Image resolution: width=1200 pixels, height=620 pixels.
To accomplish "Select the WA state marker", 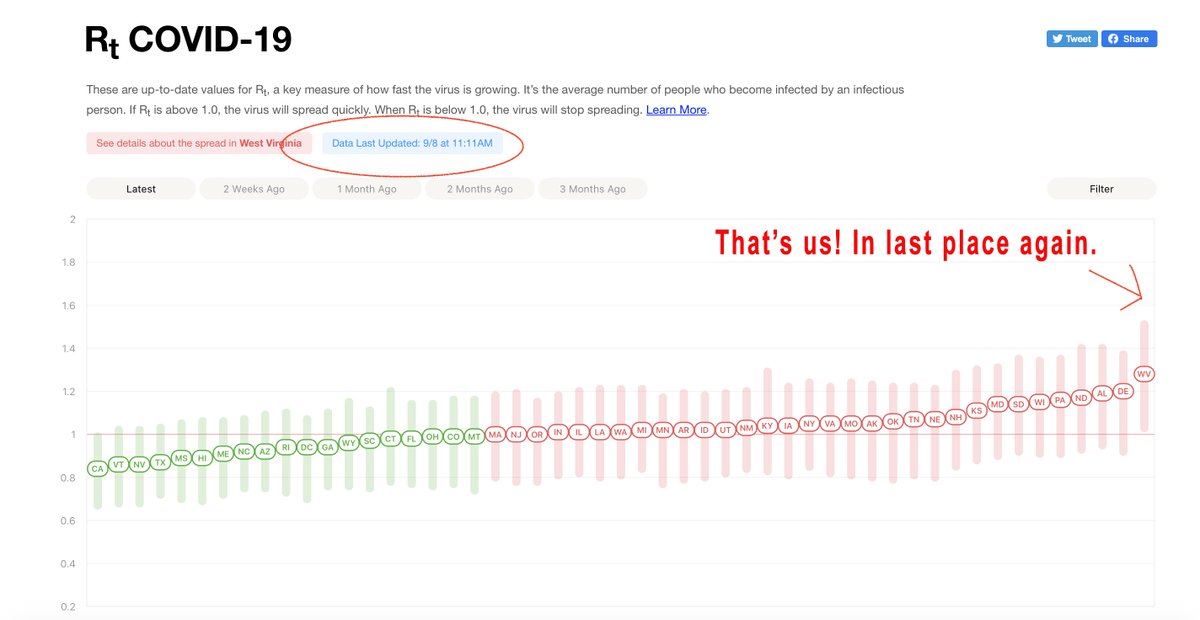I will (621, 432).
